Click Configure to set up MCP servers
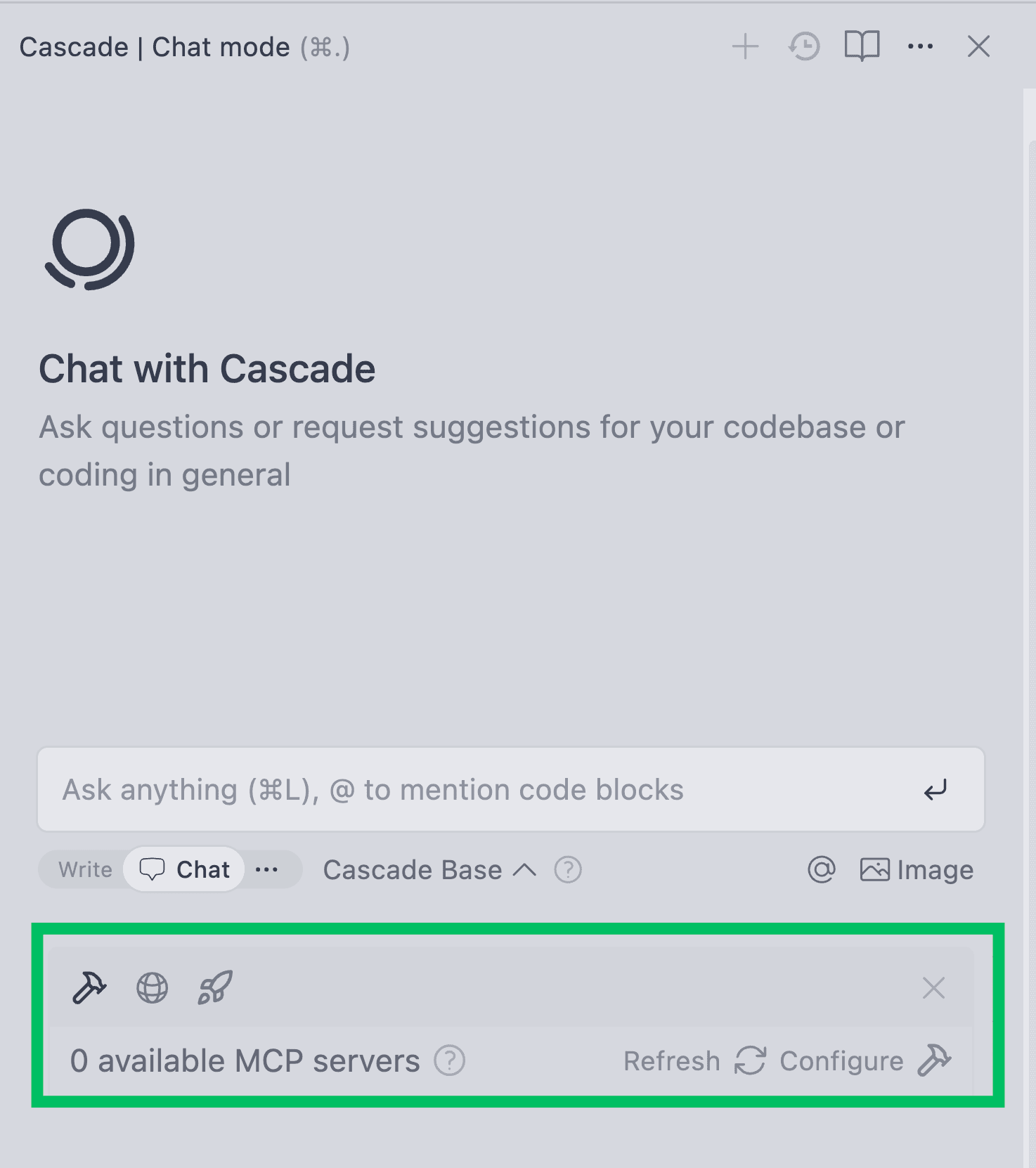The width and height of the screenshot is (1036, 1168). pos(841,1061)
